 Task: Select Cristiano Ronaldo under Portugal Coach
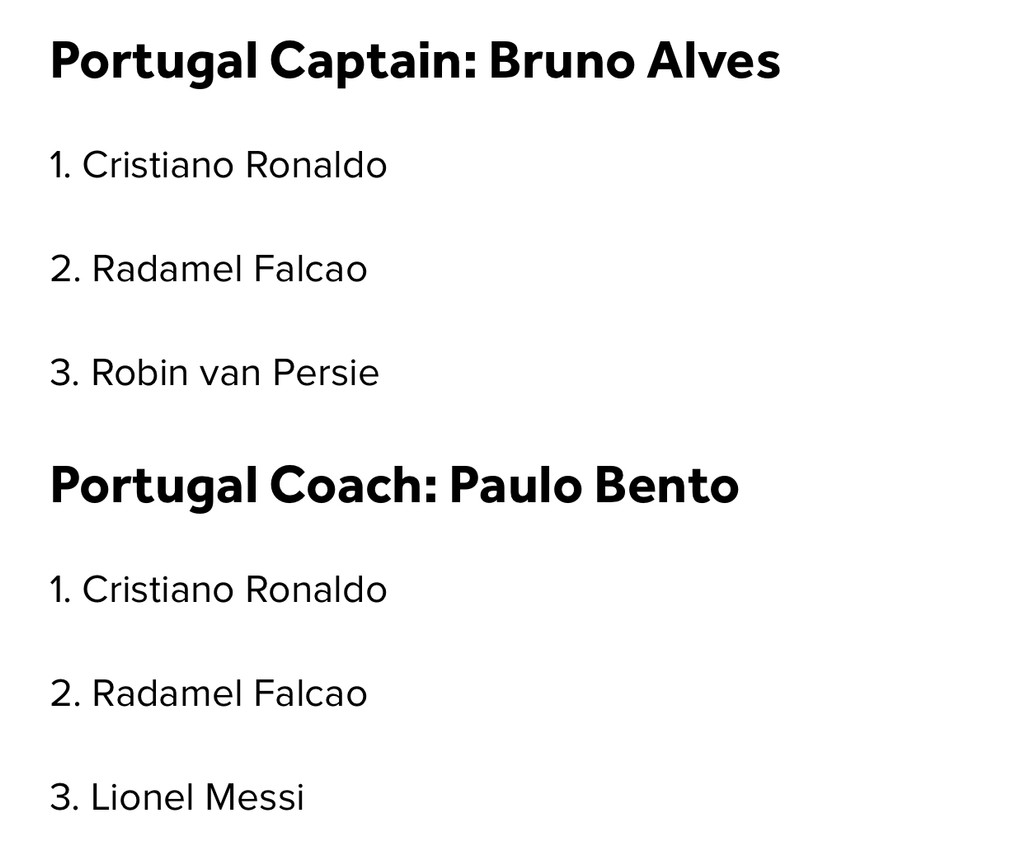[x=234, y=589]
